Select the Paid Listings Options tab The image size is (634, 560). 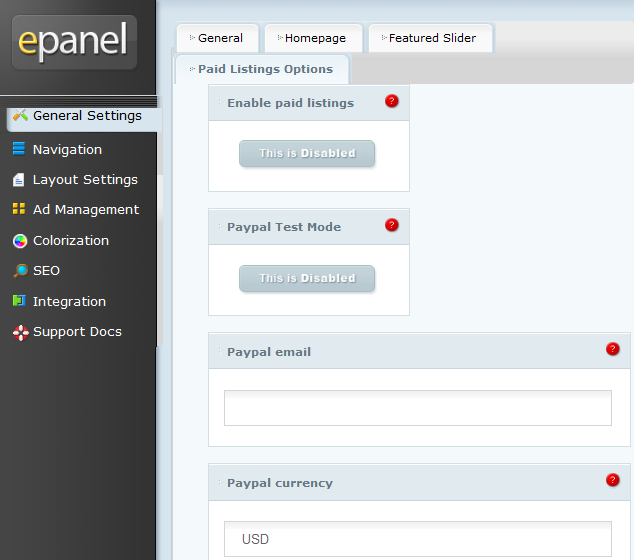[262, 69]
